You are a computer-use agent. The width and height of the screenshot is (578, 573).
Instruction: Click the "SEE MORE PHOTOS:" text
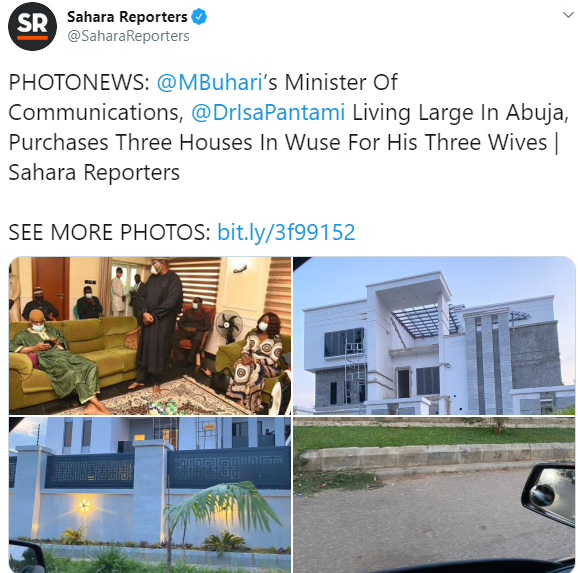(109, 232)
